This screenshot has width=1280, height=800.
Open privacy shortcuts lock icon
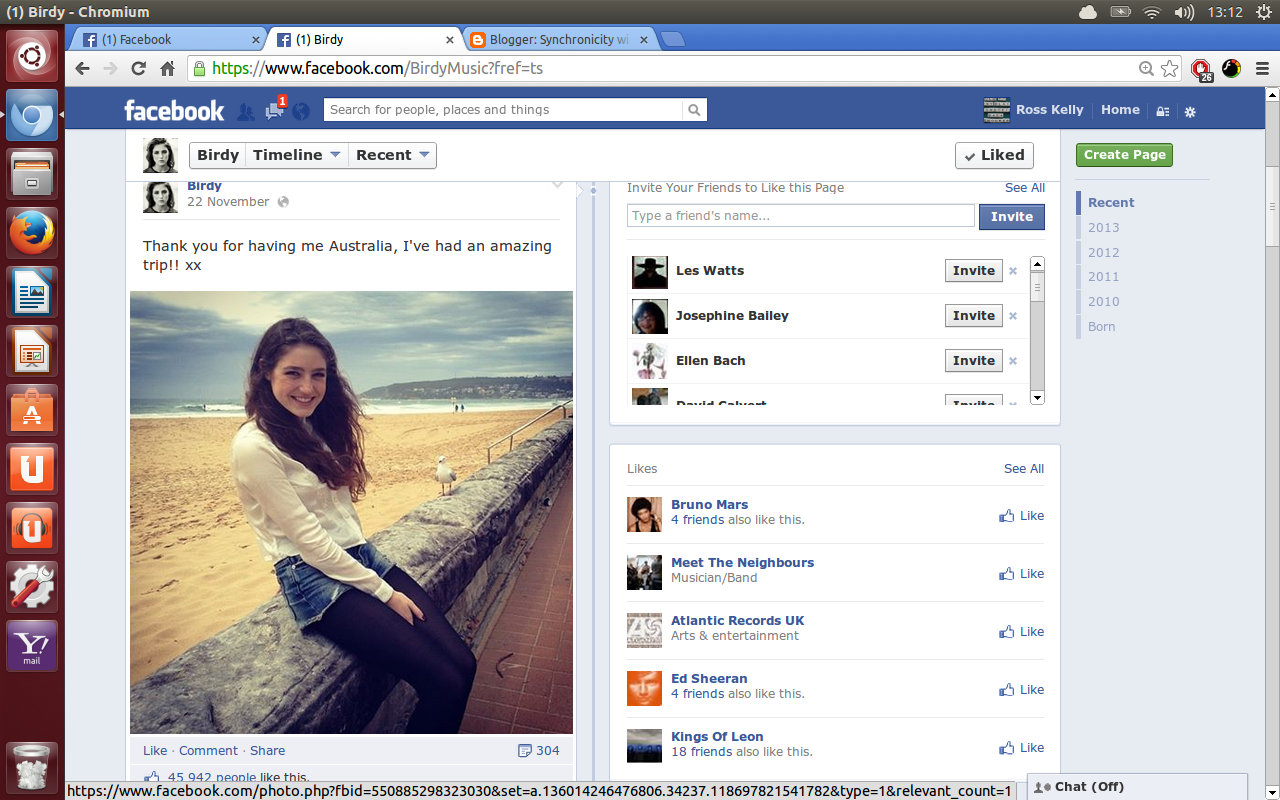(1162, 111)
